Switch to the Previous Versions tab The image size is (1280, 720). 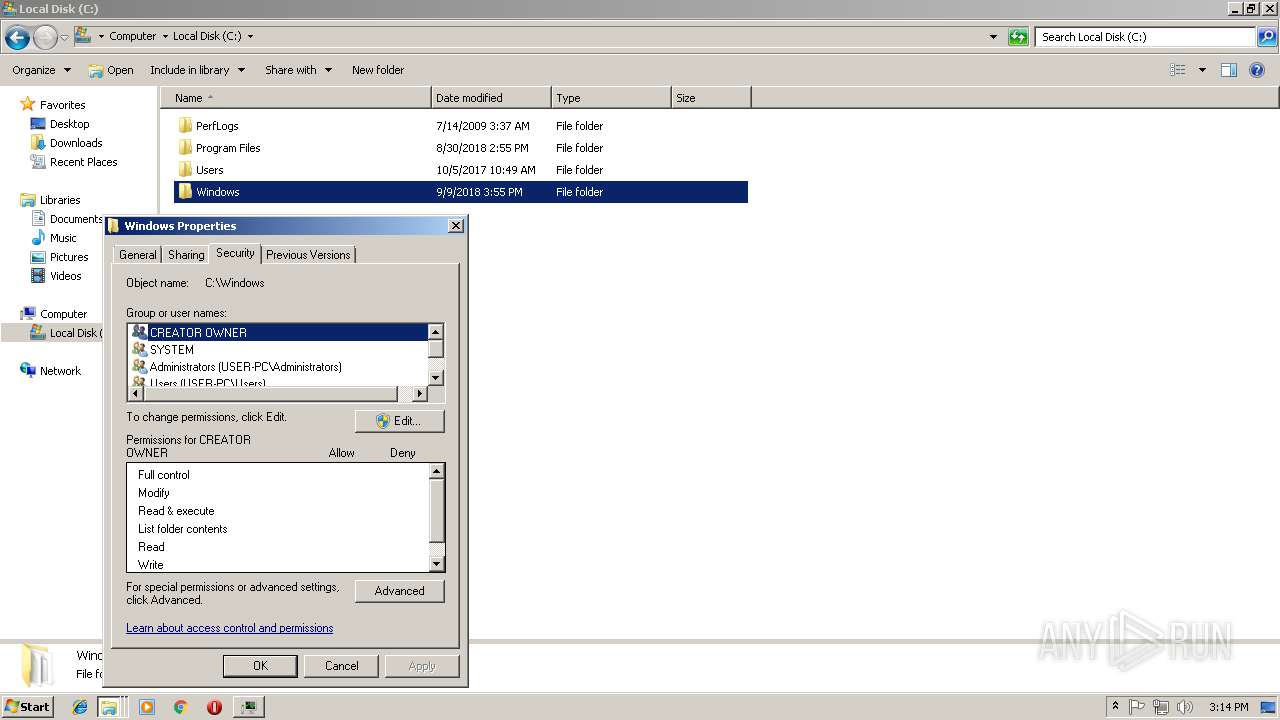(x=308, y=255)
